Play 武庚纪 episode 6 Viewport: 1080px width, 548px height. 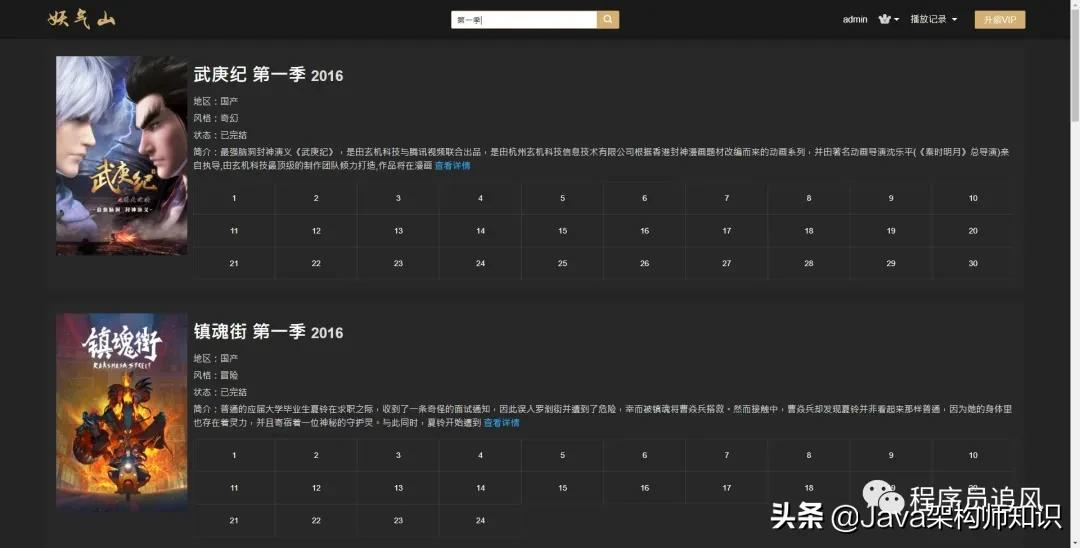click(645, 198)
